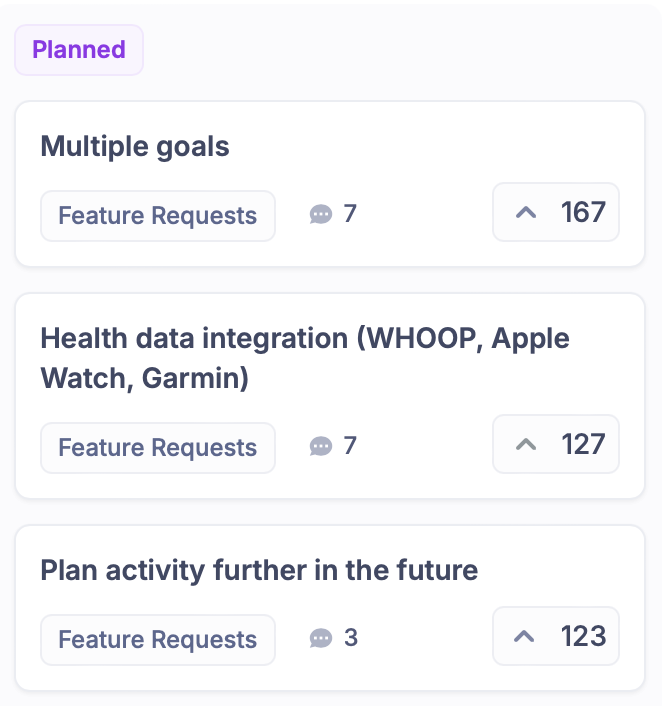Click comment count 7 on Health data integration
The width and height of the screenshot is (662, 706).
pos(350,445)
